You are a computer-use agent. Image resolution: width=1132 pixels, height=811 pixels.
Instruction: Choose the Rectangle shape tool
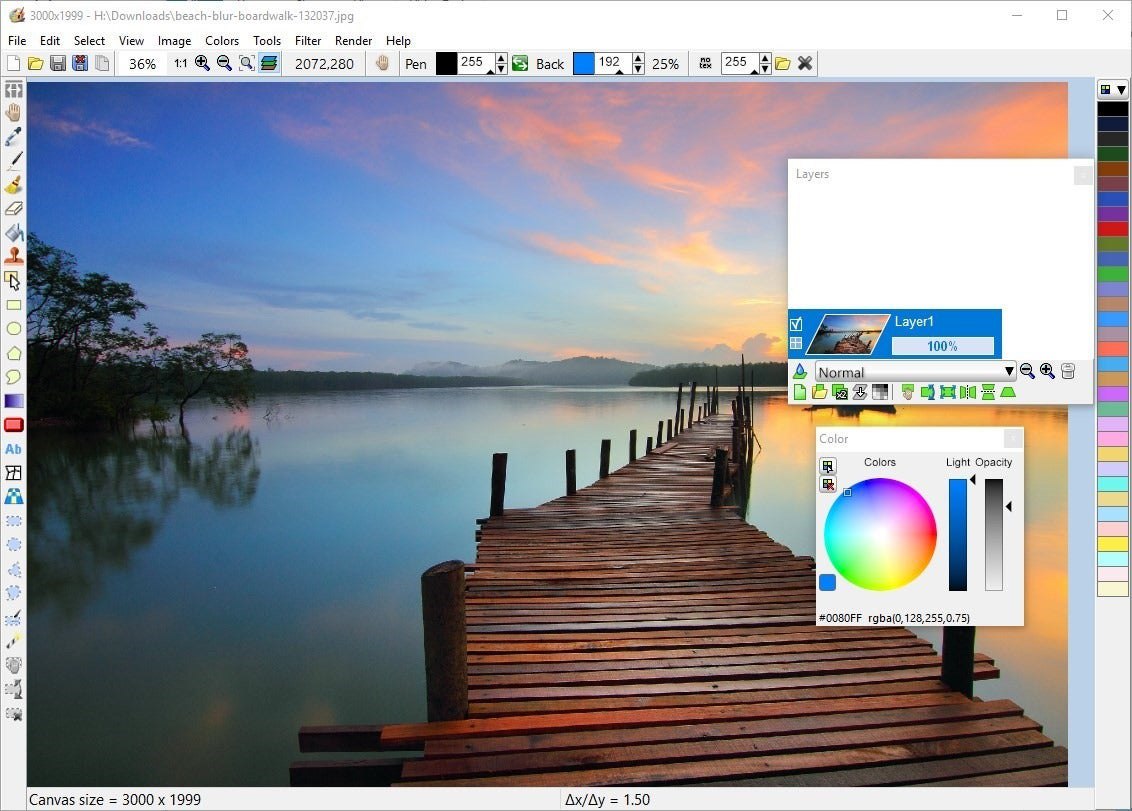point(13,305)
